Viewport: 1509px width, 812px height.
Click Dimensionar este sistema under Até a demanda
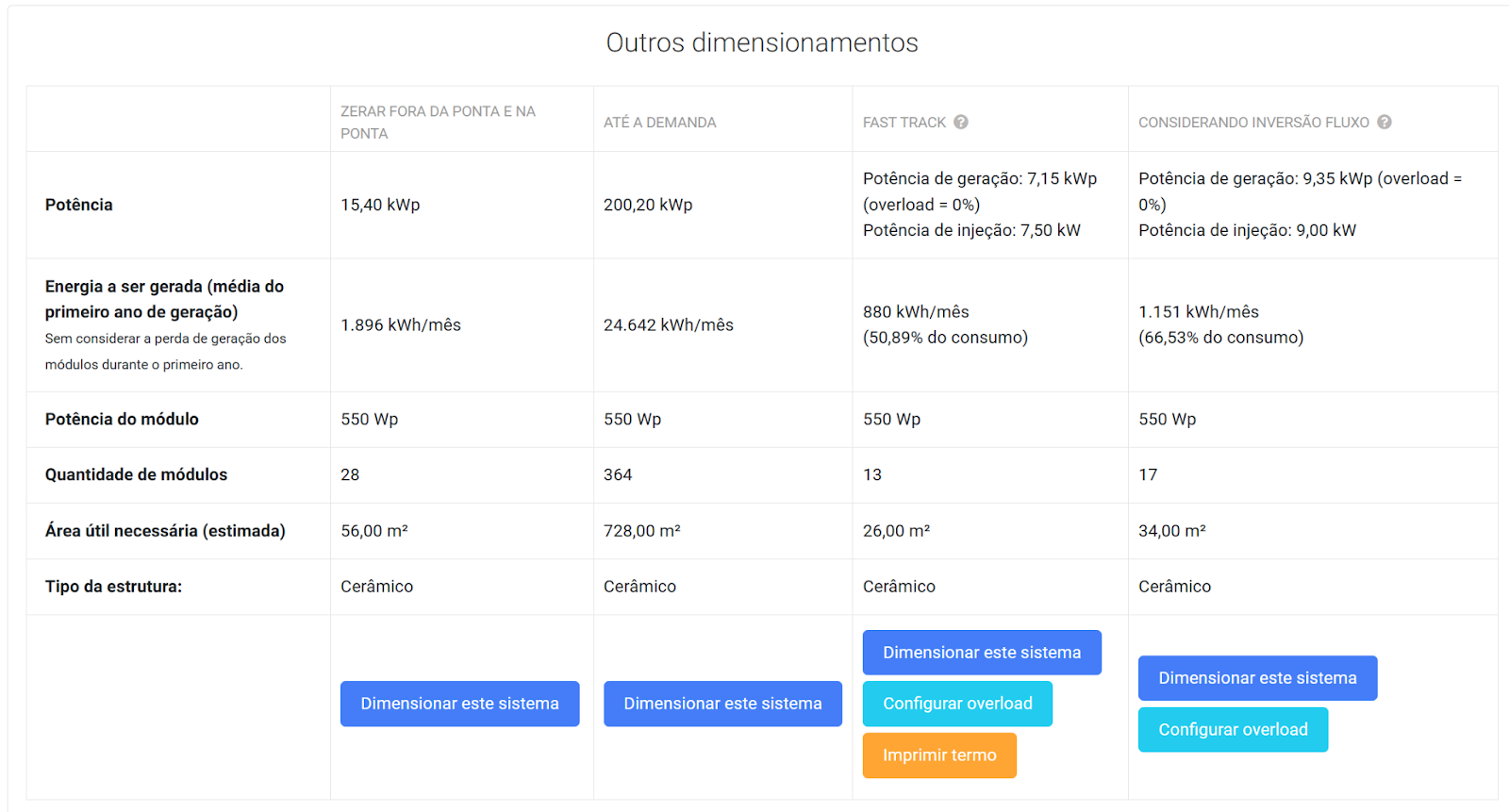(722, 704)
